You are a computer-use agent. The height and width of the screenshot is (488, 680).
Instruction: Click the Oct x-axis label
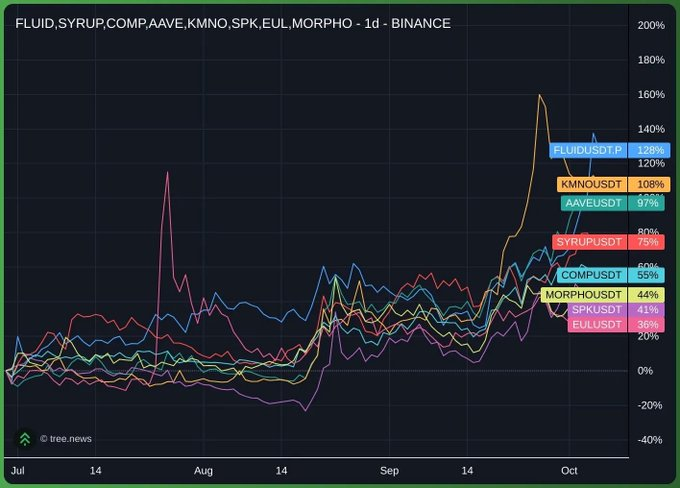pos(569,471)
